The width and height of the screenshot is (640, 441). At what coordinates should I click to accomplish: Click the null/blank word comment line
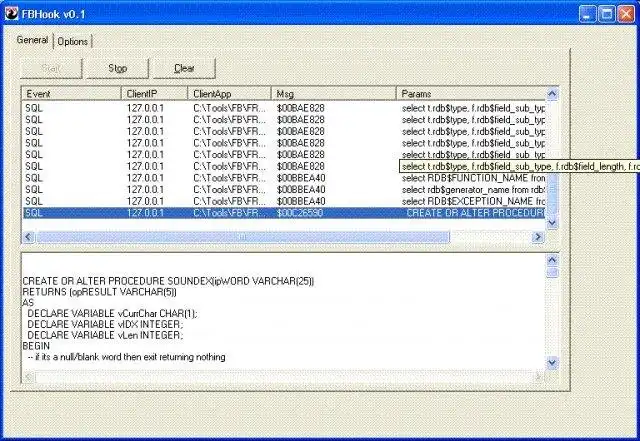127,357
